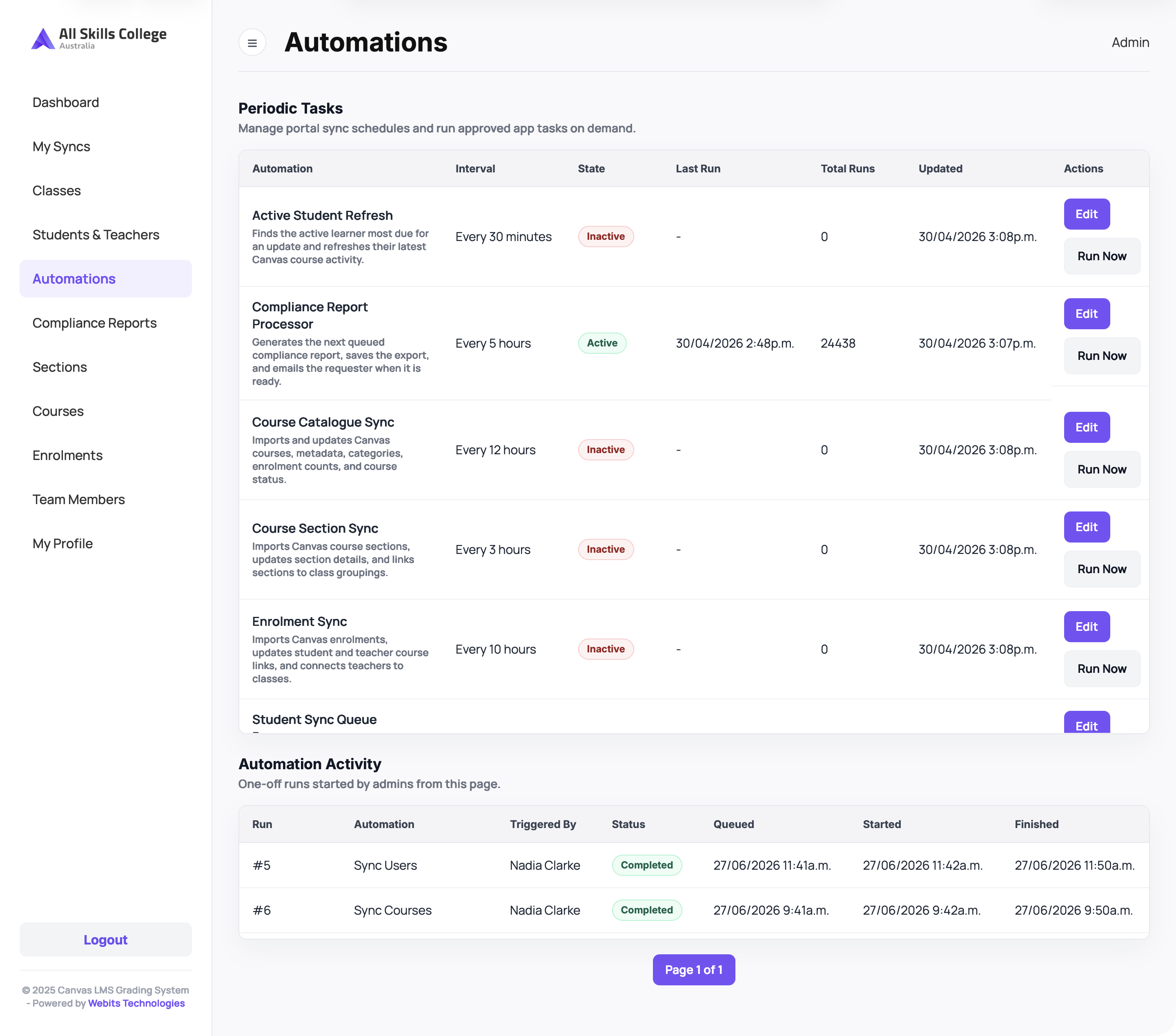Go to My Profile
The height and width of the screenshot is (1036, 1176).
[x=62, y=543]
